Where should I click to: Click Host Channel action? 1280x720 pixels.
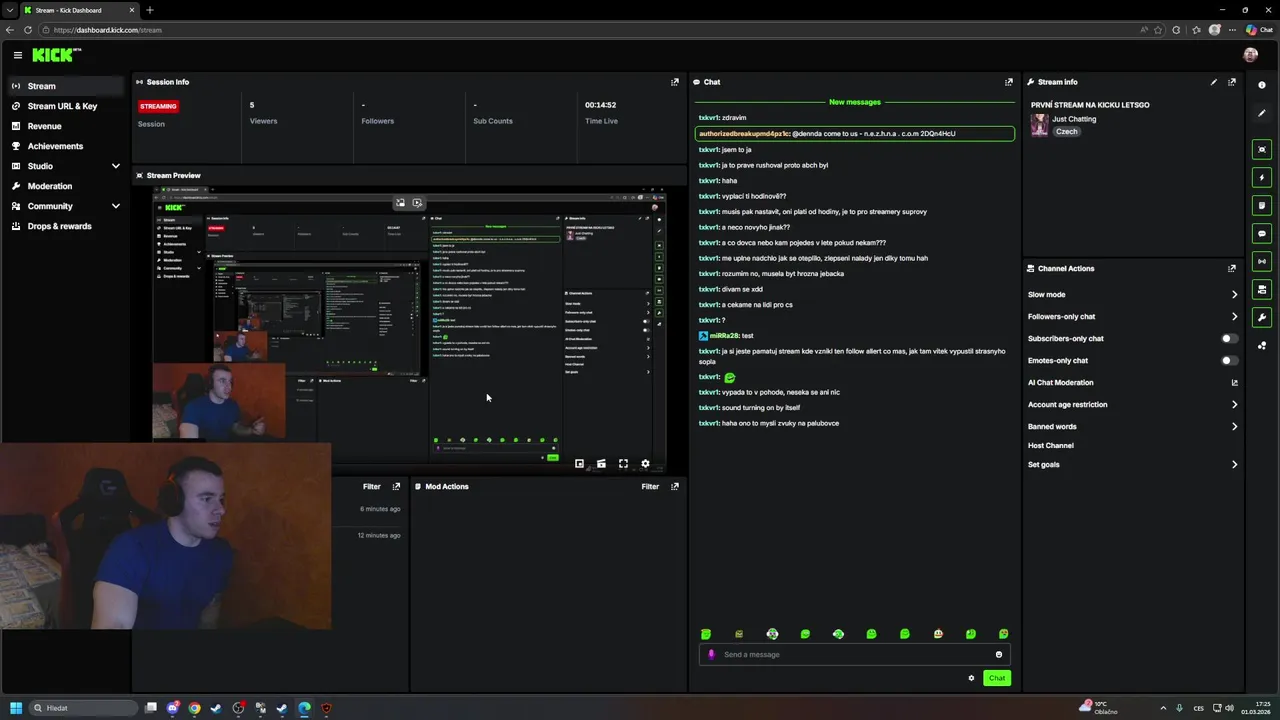(x=1051, y=445)
